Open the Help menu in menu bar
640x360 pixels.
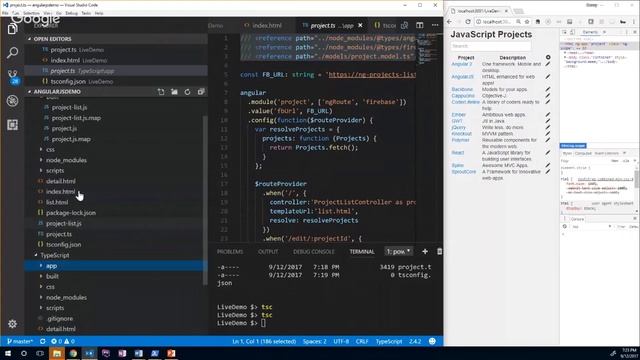click(99, 13)
